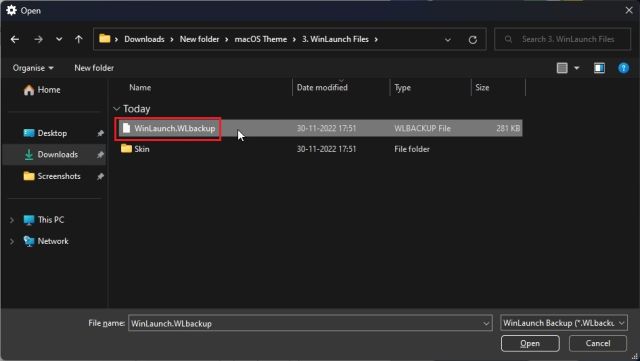This screenshot has width=640, height=361.
Task: Change view layout icon
Action: click(562, 68)
